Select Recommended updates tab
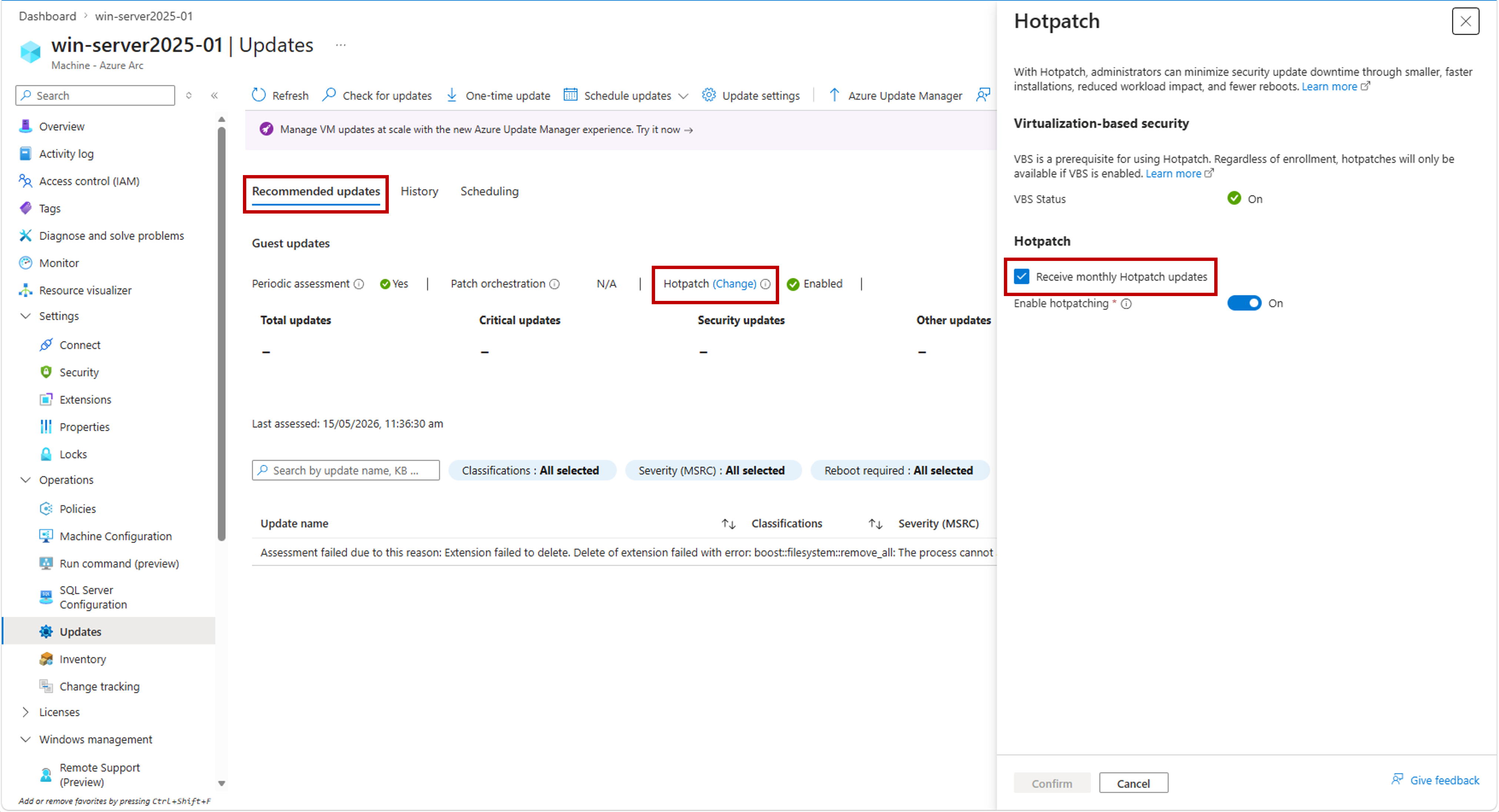This screenshot has width=1499, height=812. tap(316, 191)
